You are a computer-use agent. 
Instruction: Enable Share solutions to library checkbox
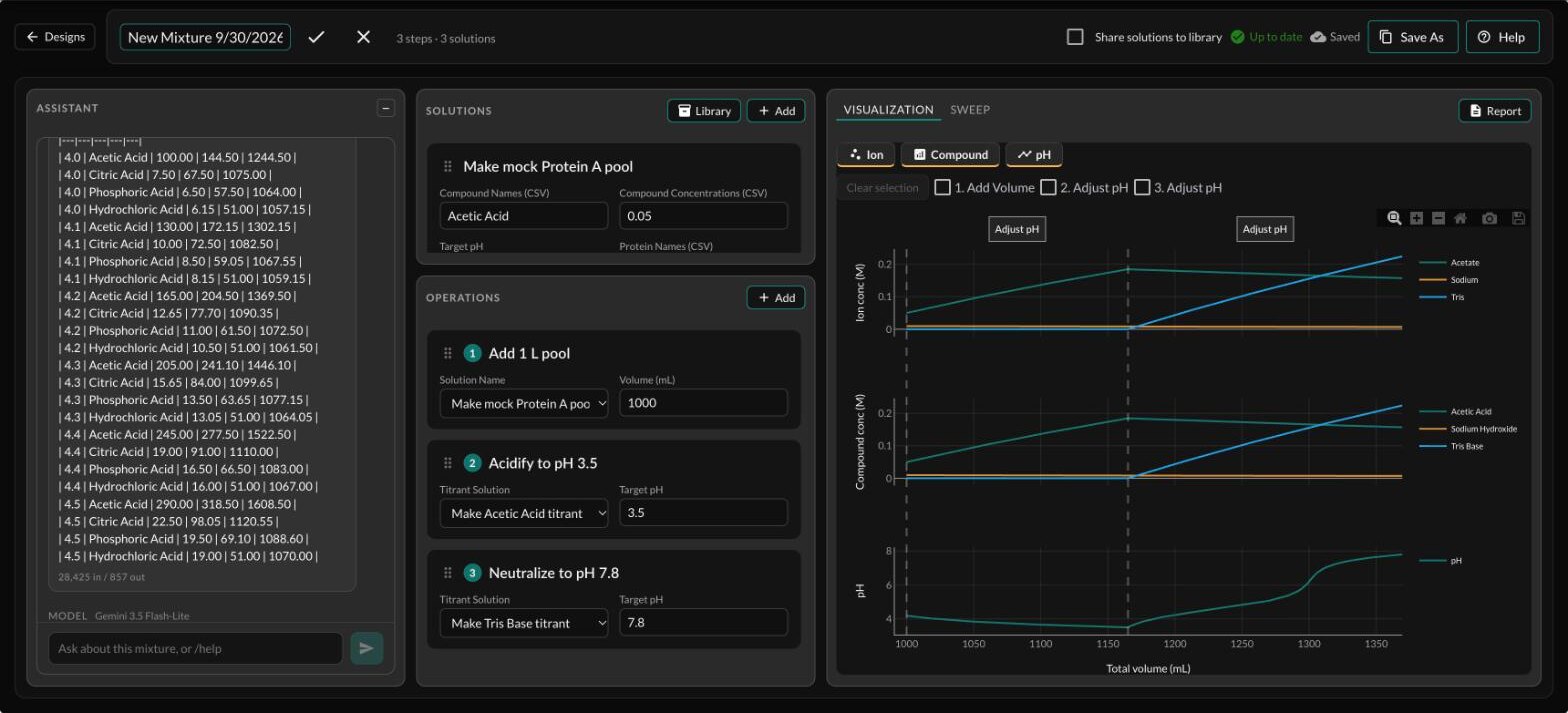click(x=1075, y=37)
